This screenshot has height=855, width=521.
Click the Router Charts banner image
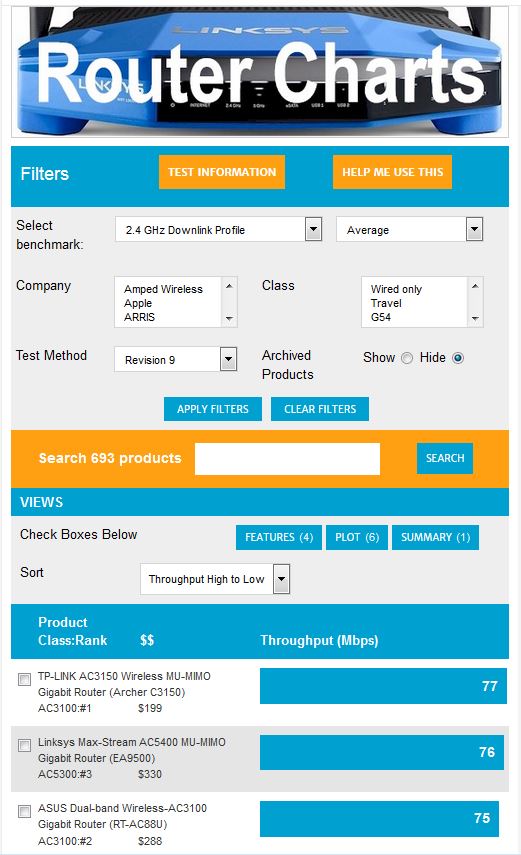coord(260,71)
